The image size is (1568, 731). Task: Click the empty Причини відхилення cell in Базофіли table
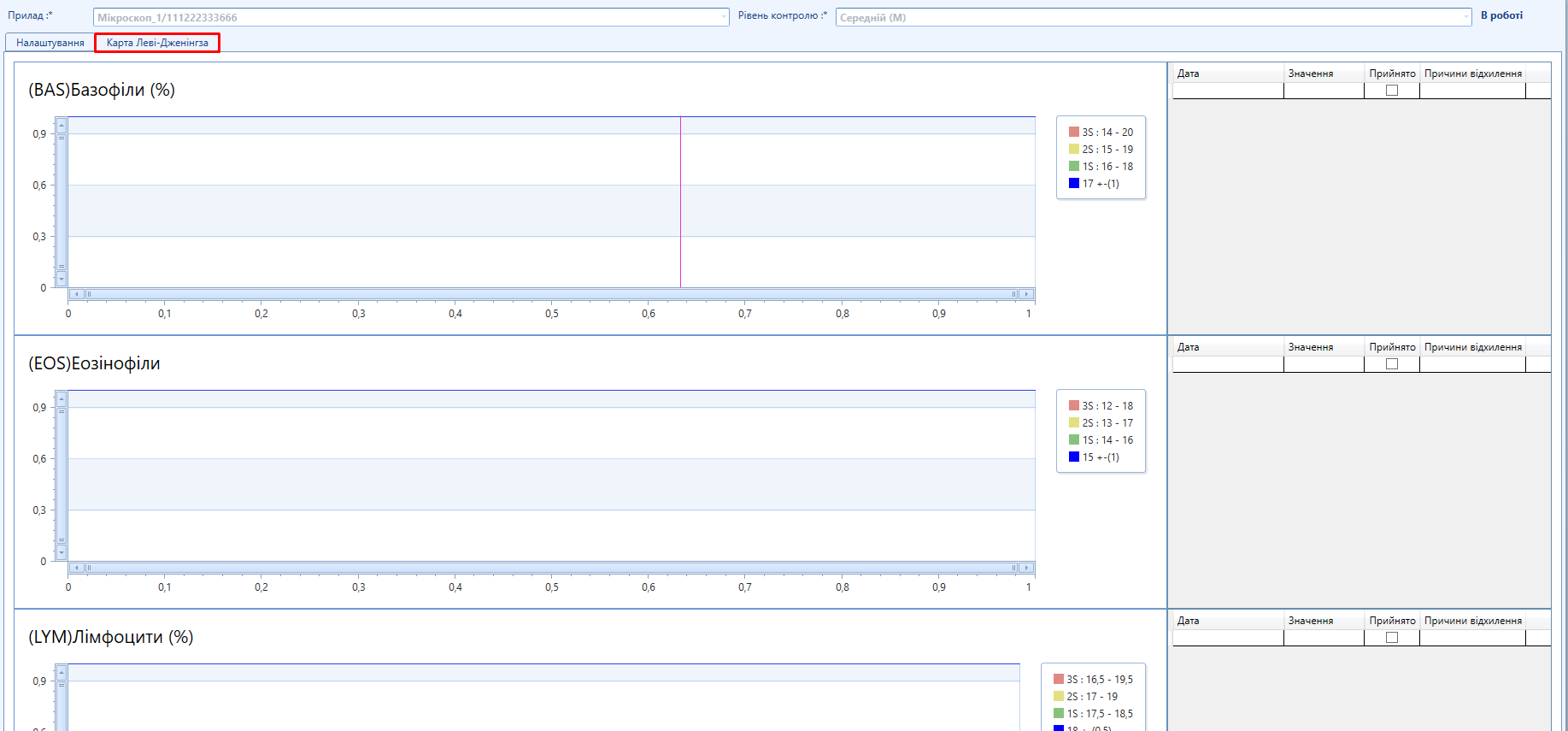pos(1473,91)
